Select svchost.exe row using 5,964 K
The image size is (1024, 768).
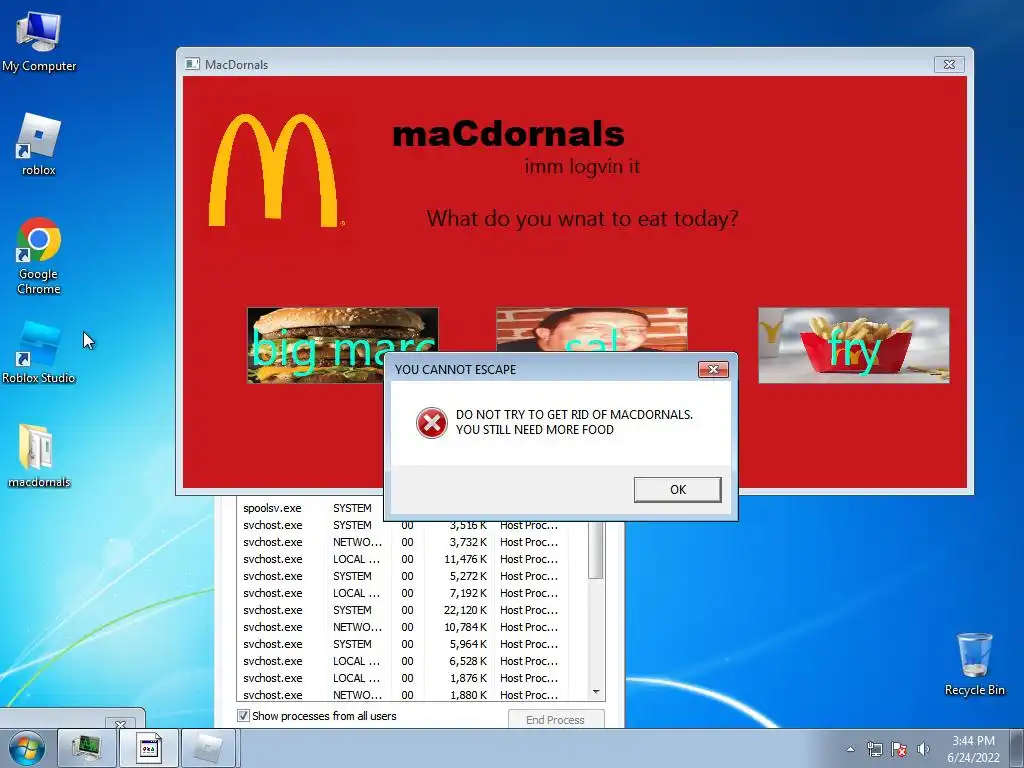coord(412,644)
